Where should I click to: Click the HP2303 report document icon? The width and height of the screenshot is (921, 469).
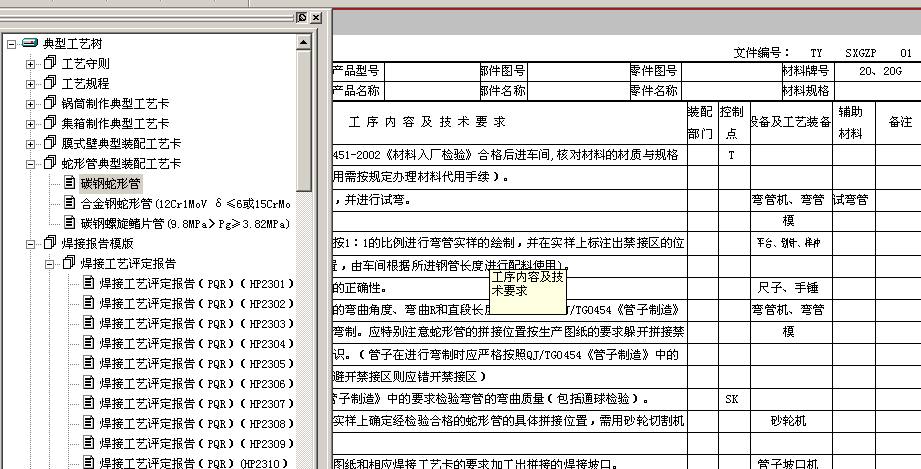point(89,323)
